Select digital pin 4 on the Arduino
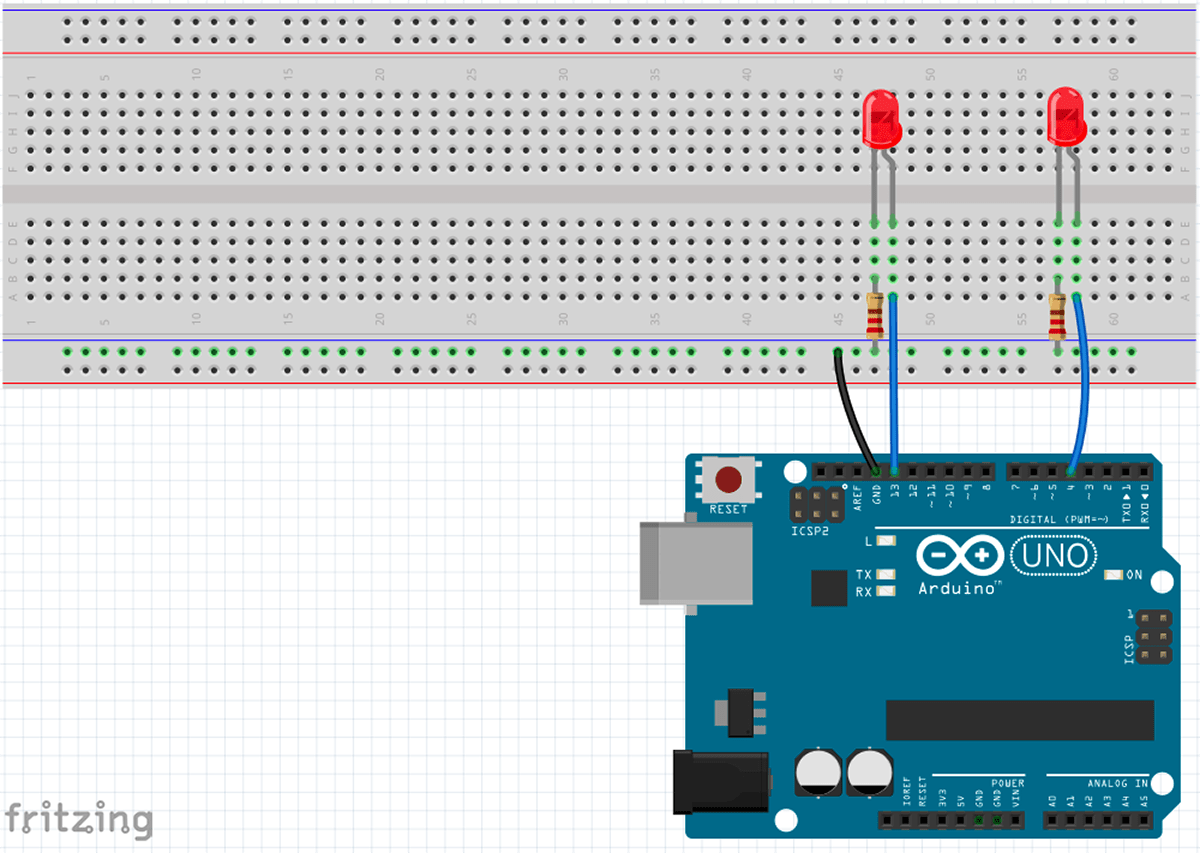1200x853 pixels. click(1072, 472)
